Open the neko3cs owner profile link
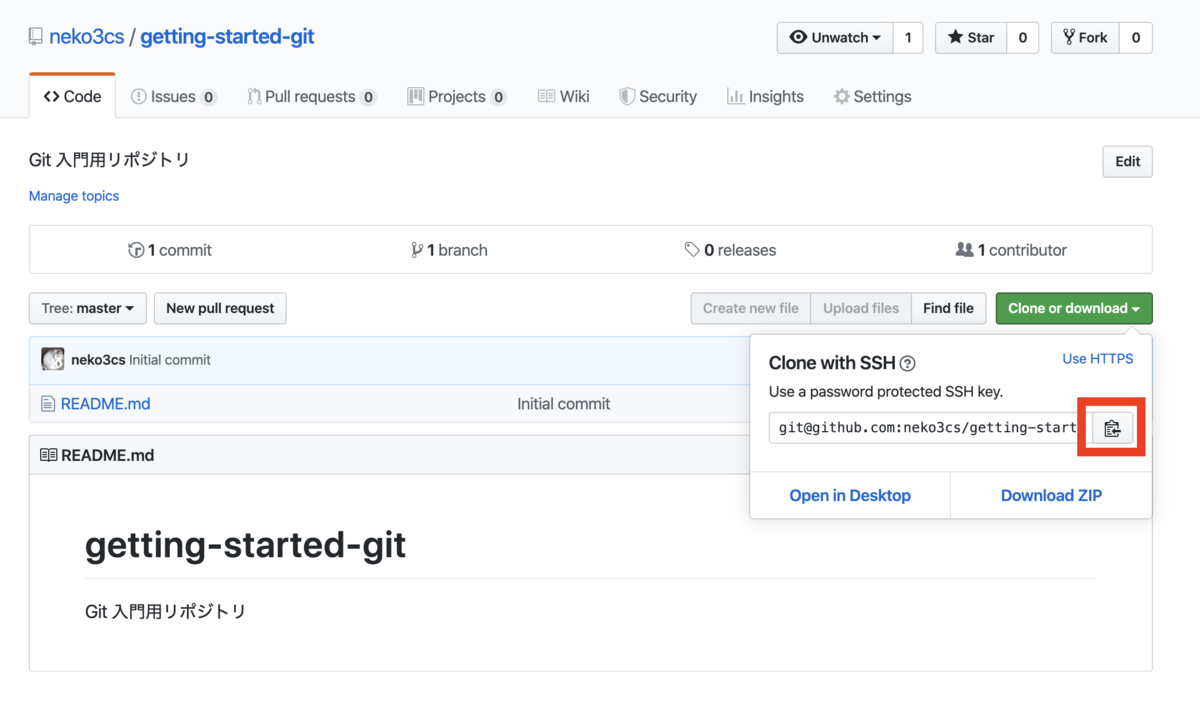This screenshot has width=1200, height=704. pyautogui.click(x=87, y=37)
